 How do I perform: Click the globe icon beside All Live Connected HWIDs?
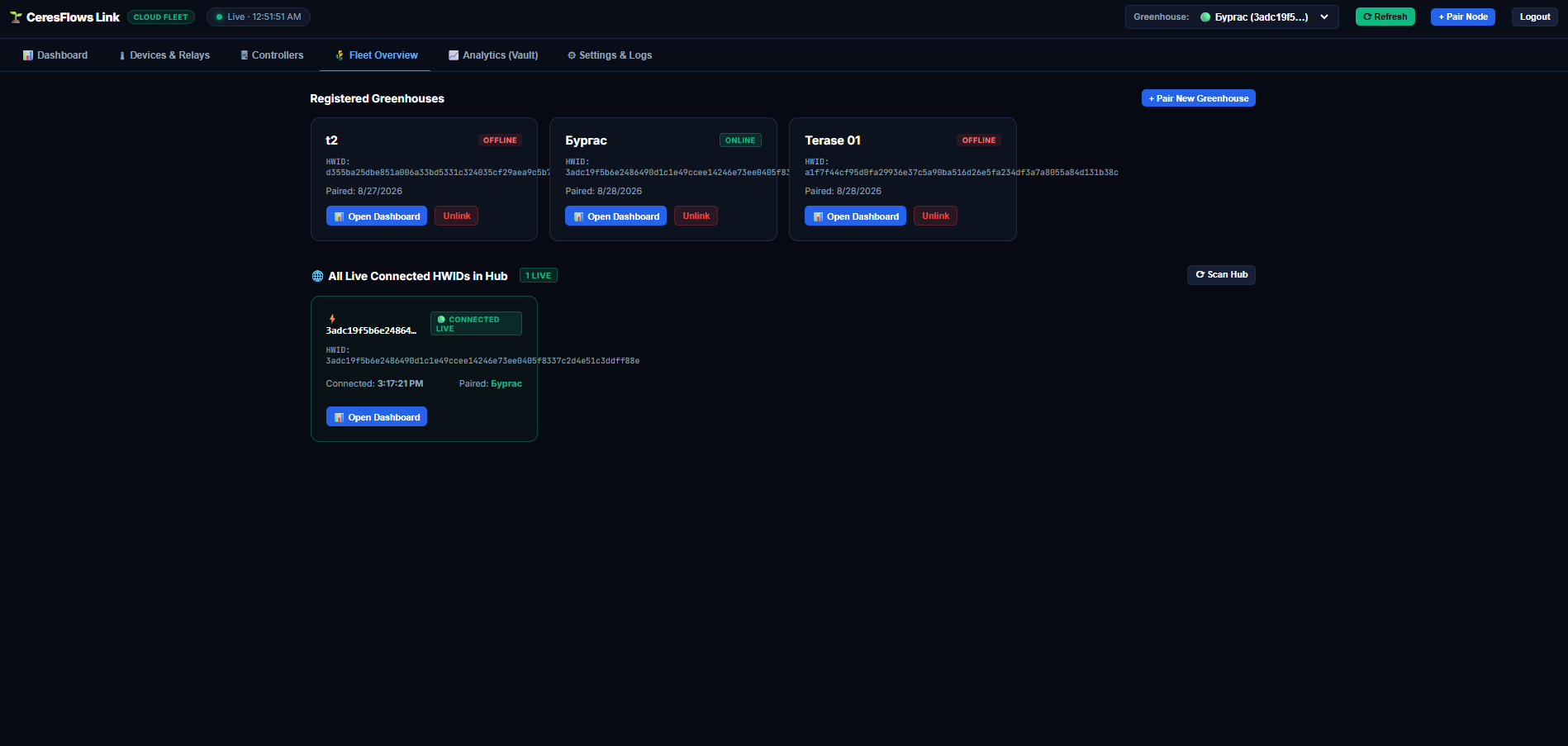click(x=317, y=276)
